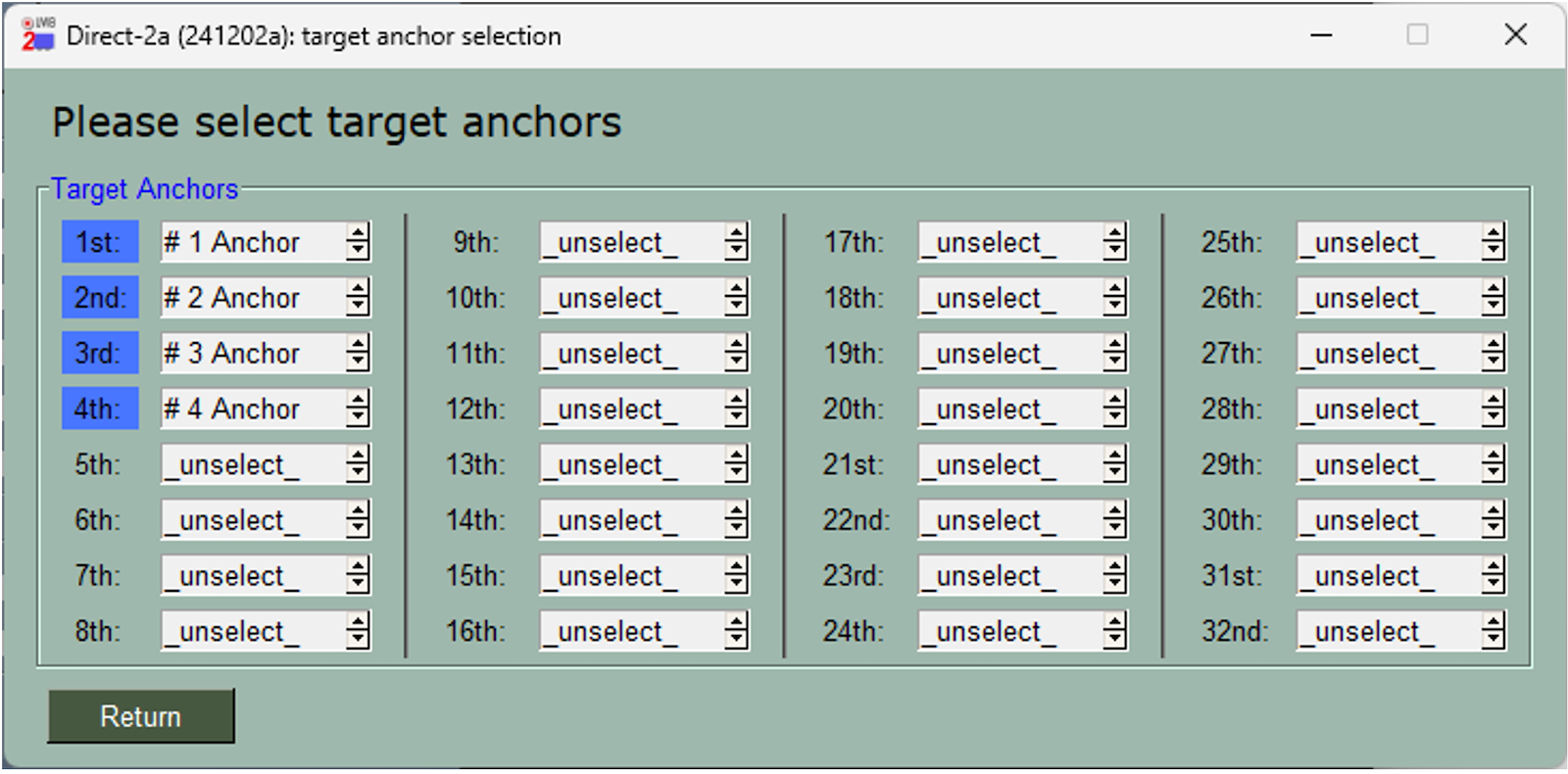Increment the 1st anchor spinner up arrow

(x=359, y=233)
